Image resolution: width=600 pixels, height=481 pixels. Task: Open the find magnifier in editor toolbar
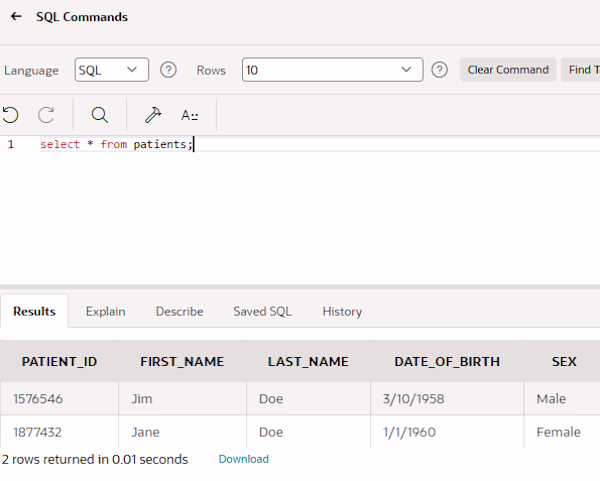[x=100, y=115]
